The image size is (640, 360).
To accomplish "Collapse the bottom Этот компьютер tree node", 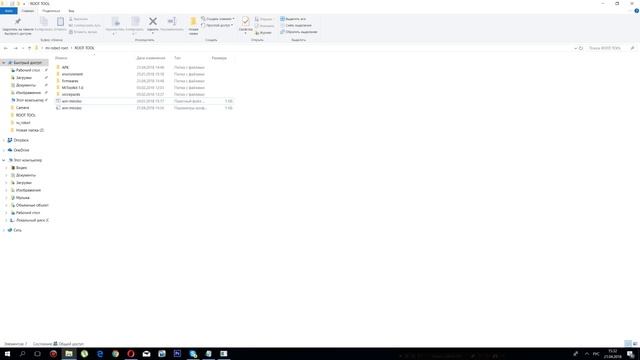I will (4, 160).
